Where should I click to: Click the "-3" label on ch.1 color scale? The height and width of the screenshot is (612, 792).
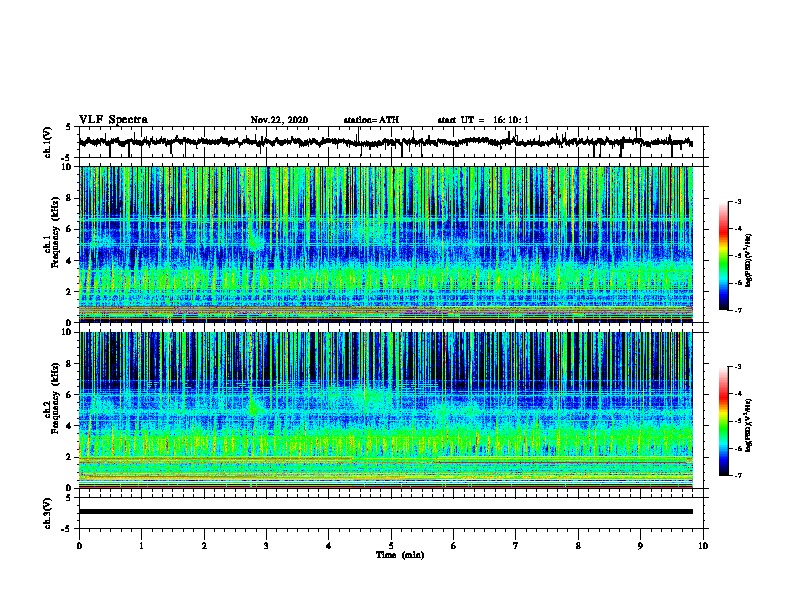coord(737,202)
